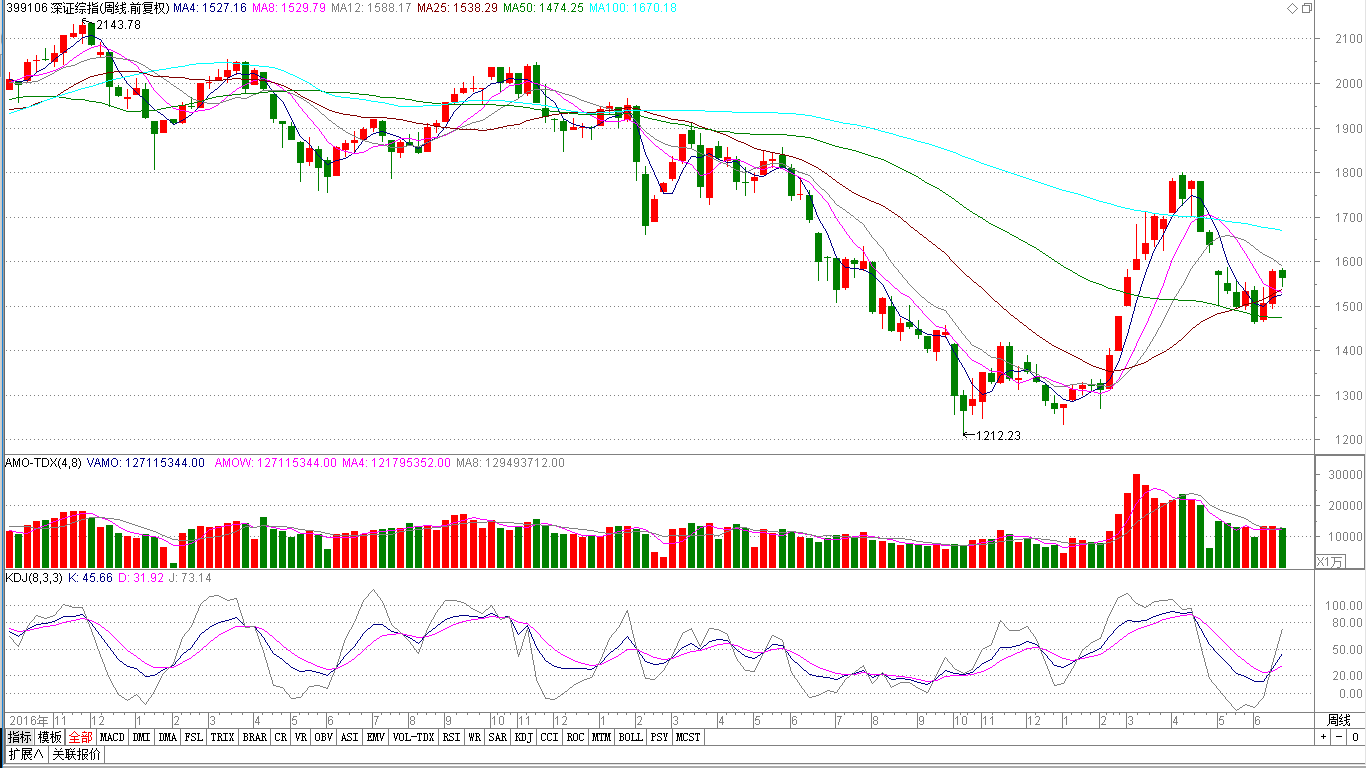The width and height of the screenshot is (1366, 768).
Task: Click the K: 45.66 value
Action: (91, 578)
